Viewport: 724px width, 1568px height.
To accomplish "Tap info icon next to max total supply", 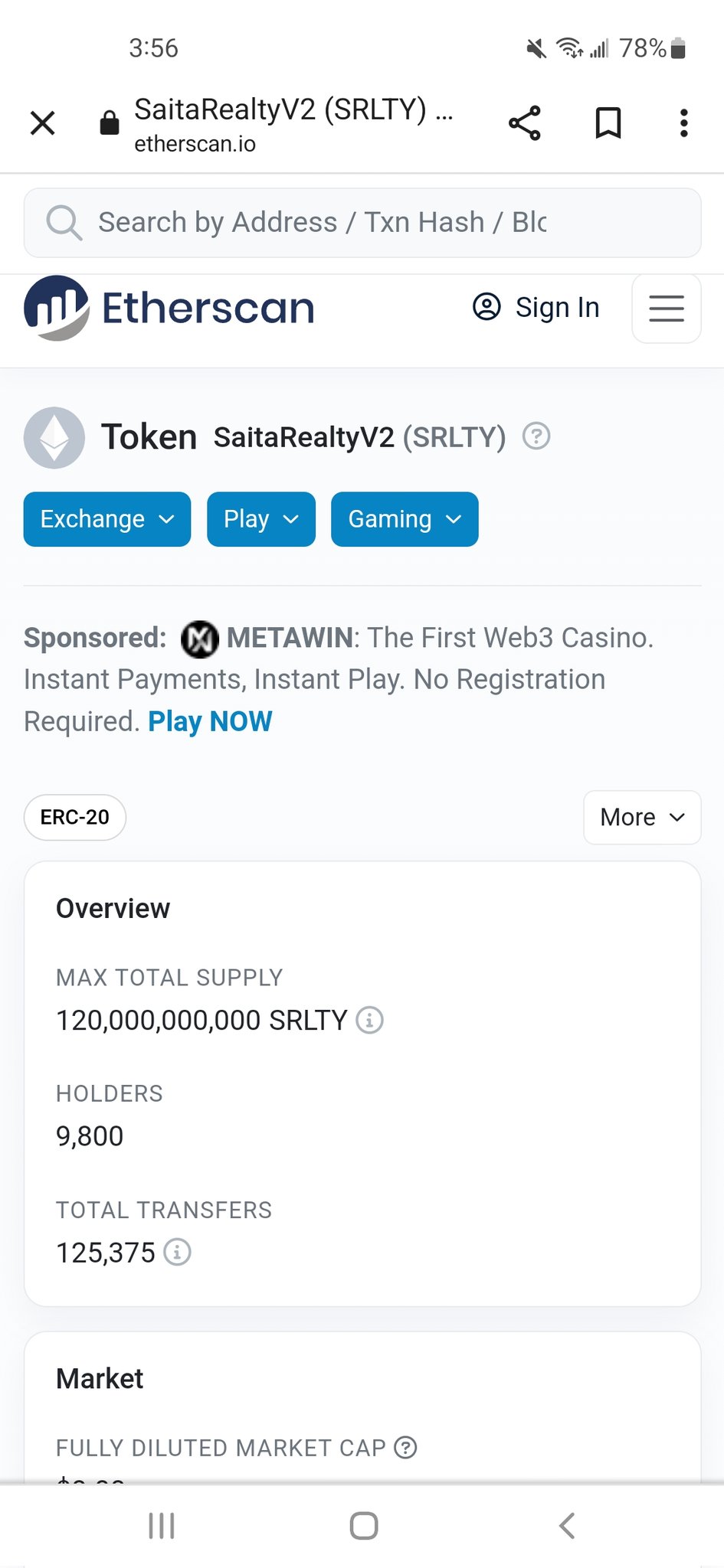I will pos(370,1021).
